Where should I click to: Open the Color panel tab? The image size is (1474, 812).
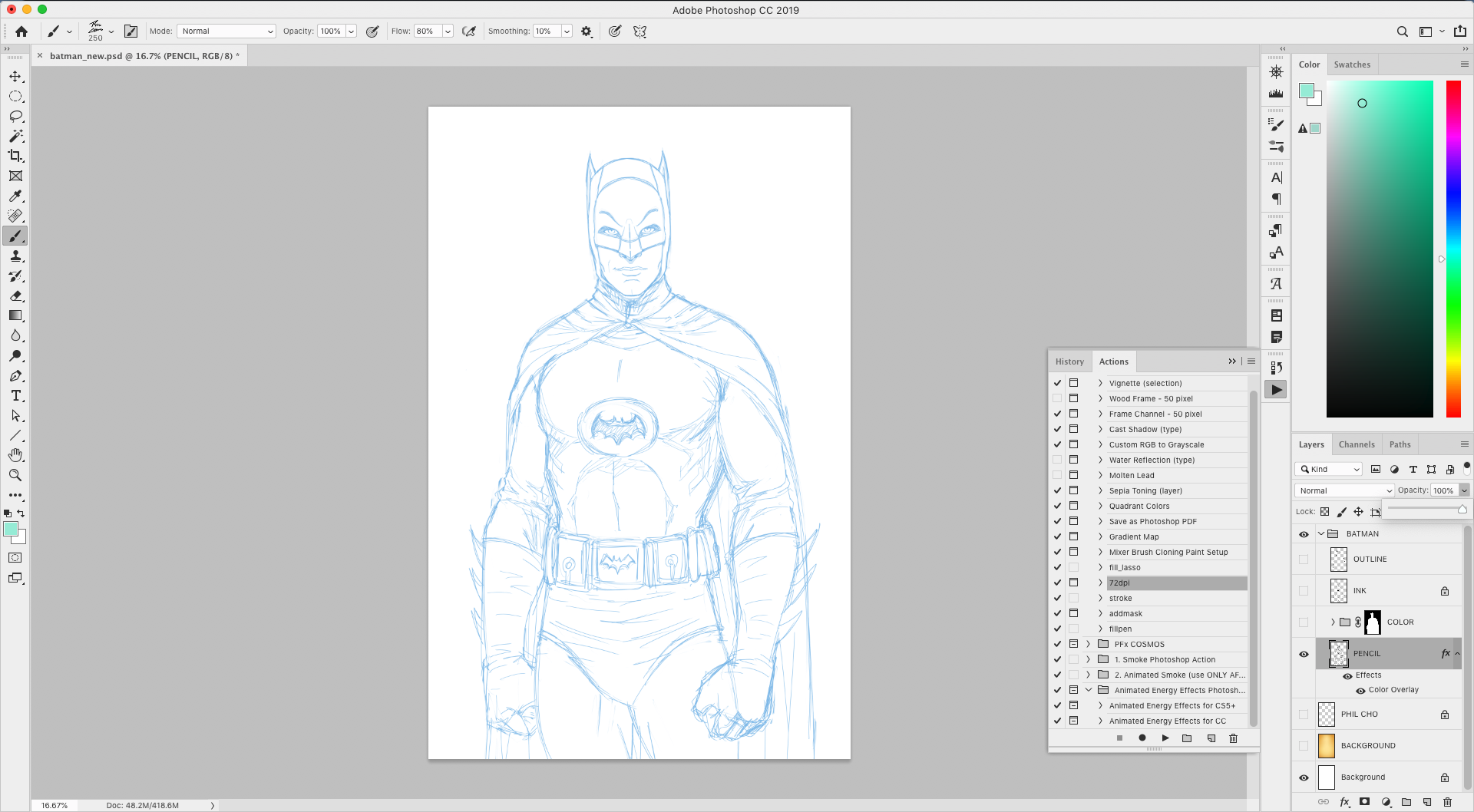[x=1309, y=64]
